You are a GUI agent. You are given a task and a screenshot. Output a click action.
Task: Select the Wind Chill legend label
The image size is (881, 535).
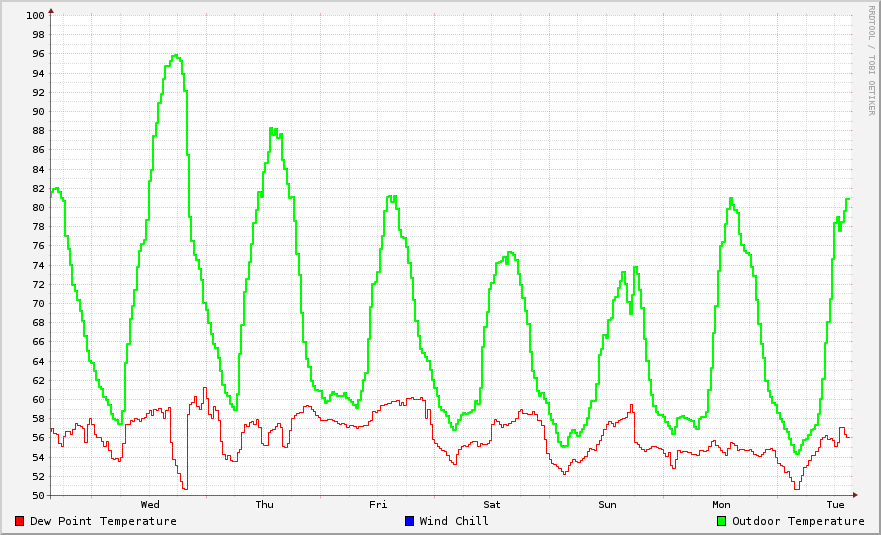tap(454, 521)
